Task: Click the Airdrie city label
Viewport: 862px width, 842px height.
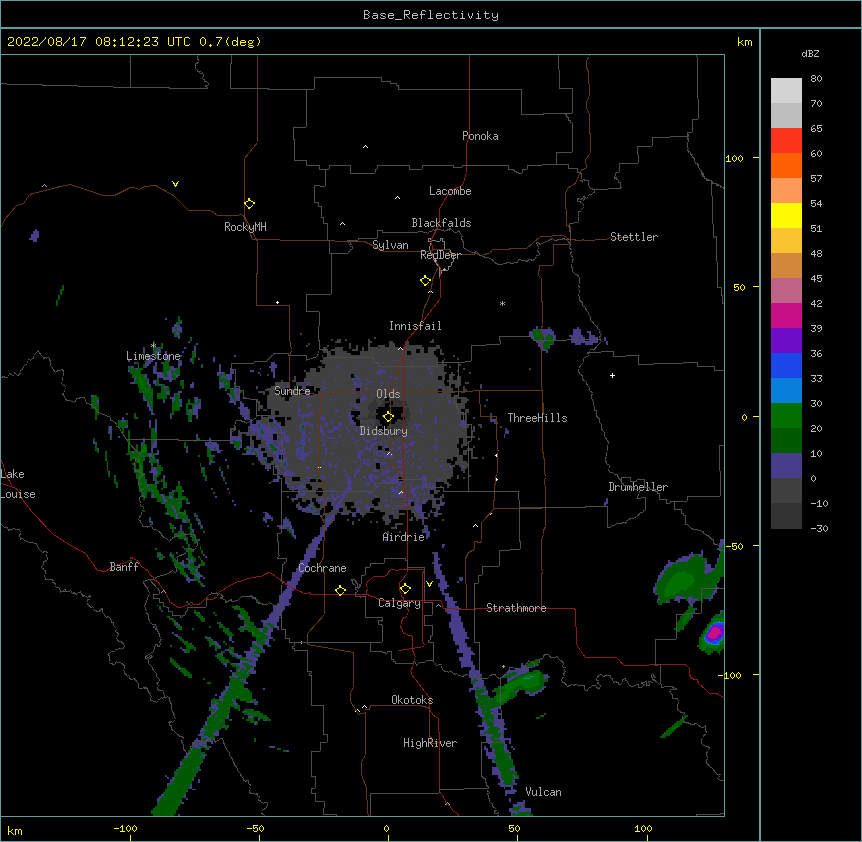Action: [x=404, y=537]
